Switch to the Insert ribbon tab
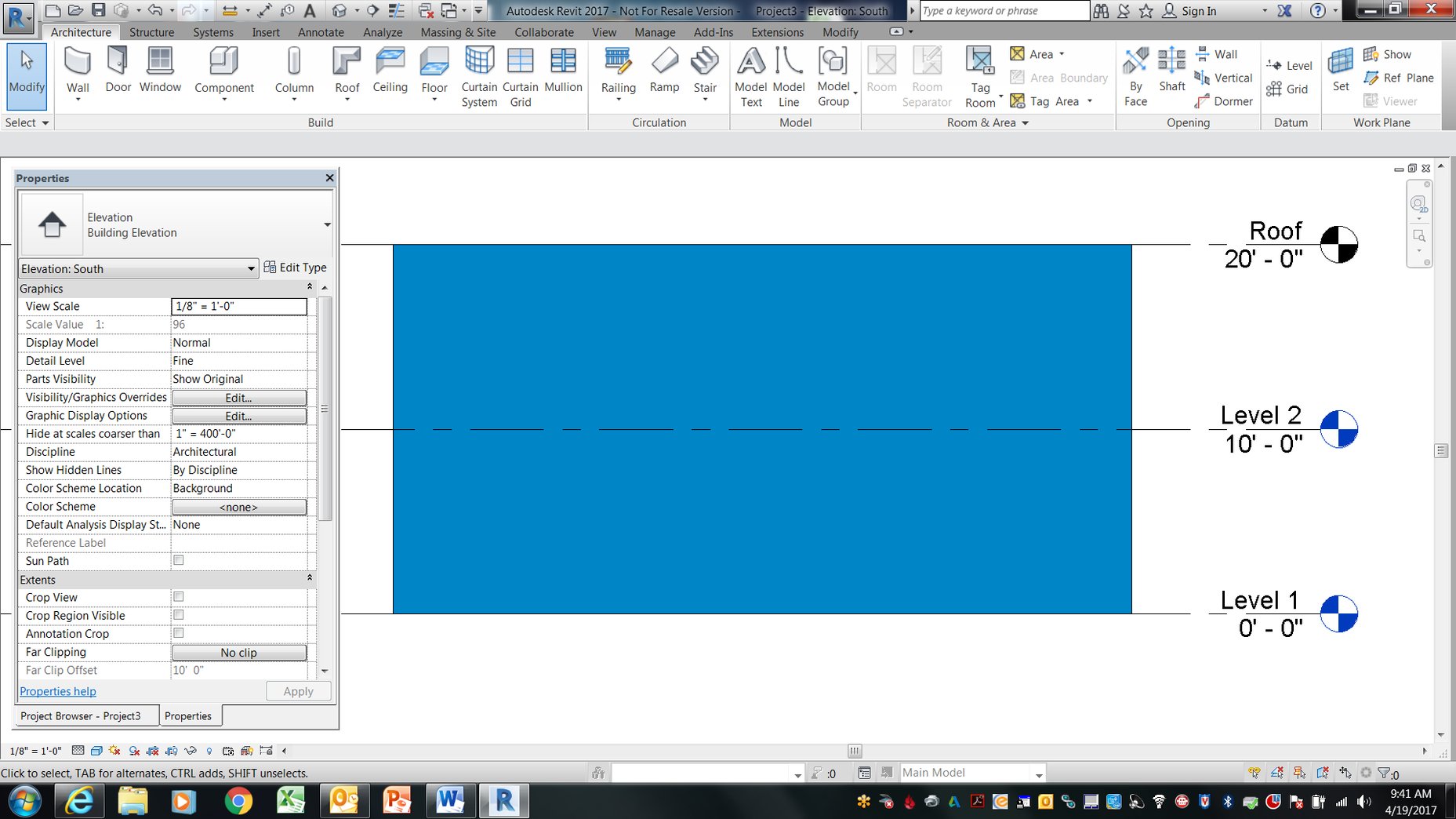The image size is (1456, 819). coord(266,32)
